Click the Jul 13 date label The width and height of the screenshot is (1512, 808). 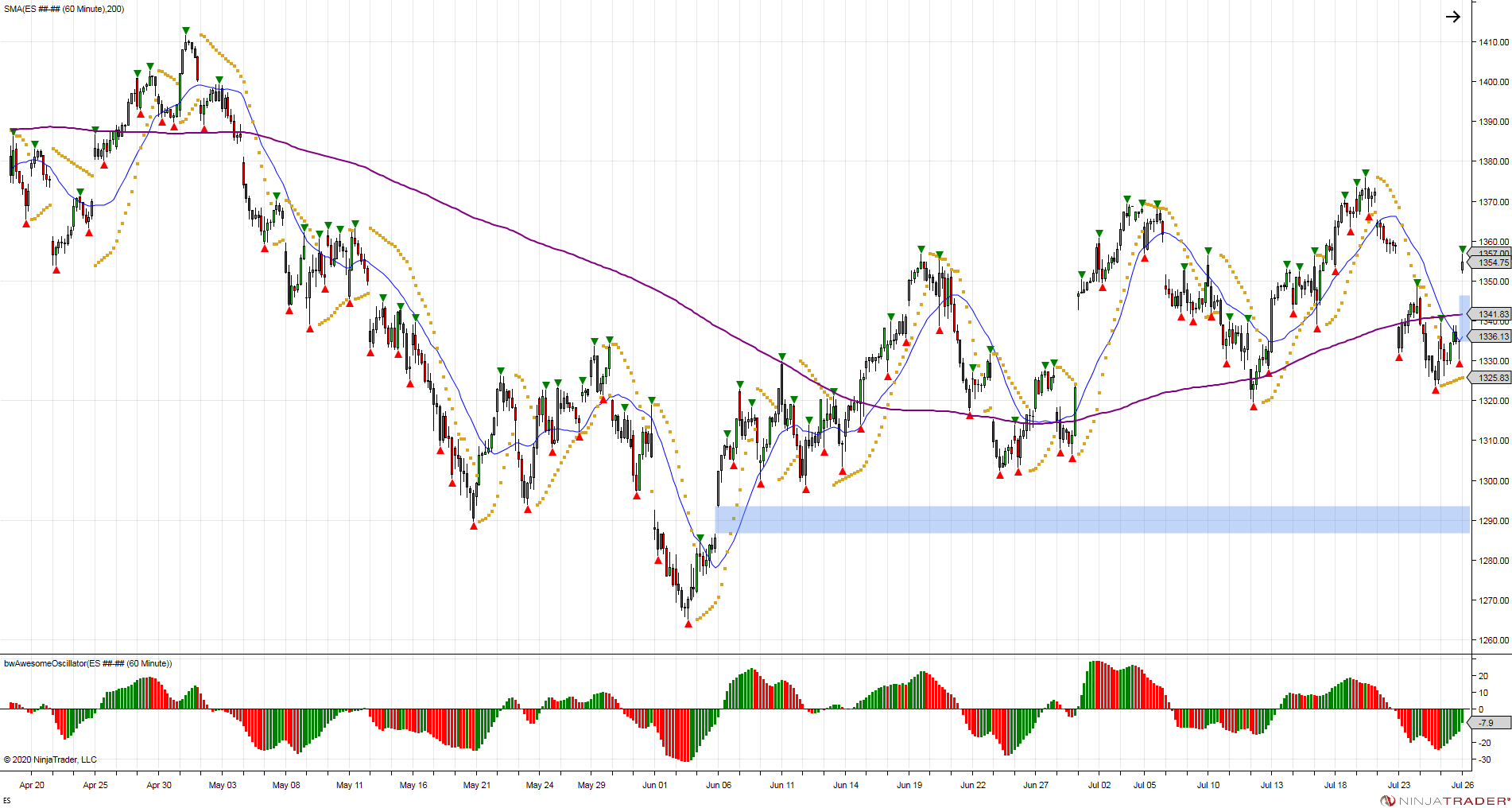1272,785
